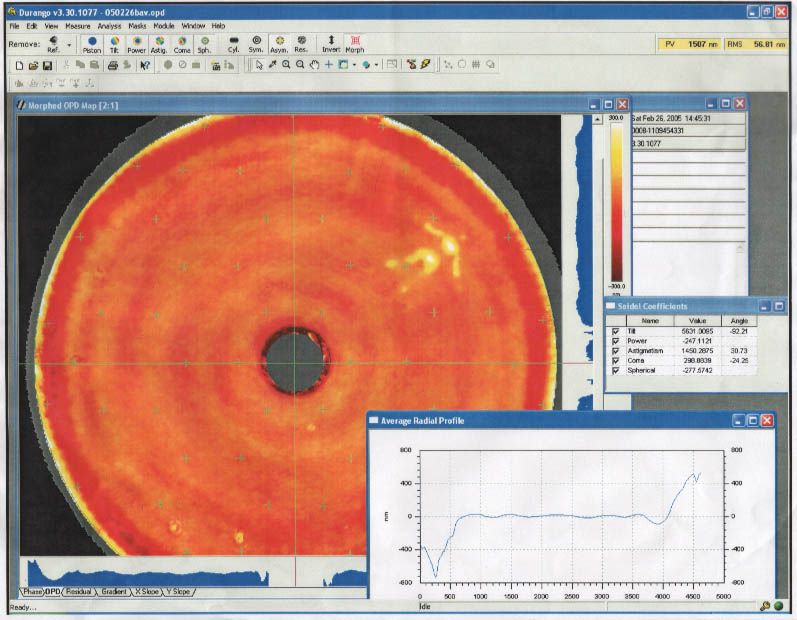The image size is (797, 620).
Task: Click the PV 1507 nm readout
Action: [x=690, y=44]
